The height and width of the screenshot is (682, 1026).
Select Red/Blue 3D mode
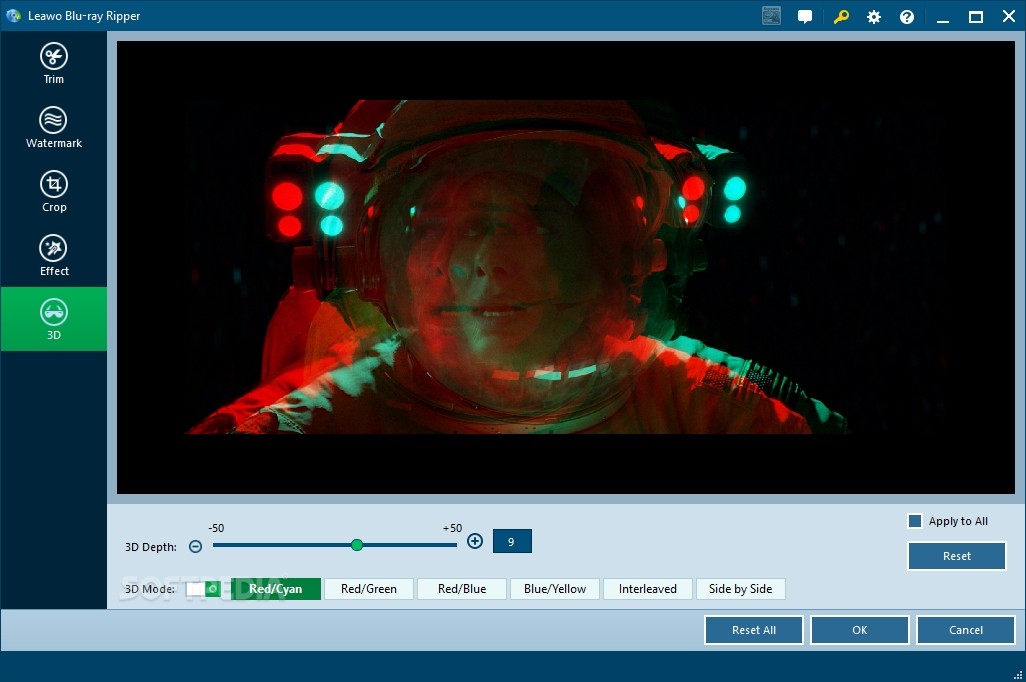tap(462, 589)
